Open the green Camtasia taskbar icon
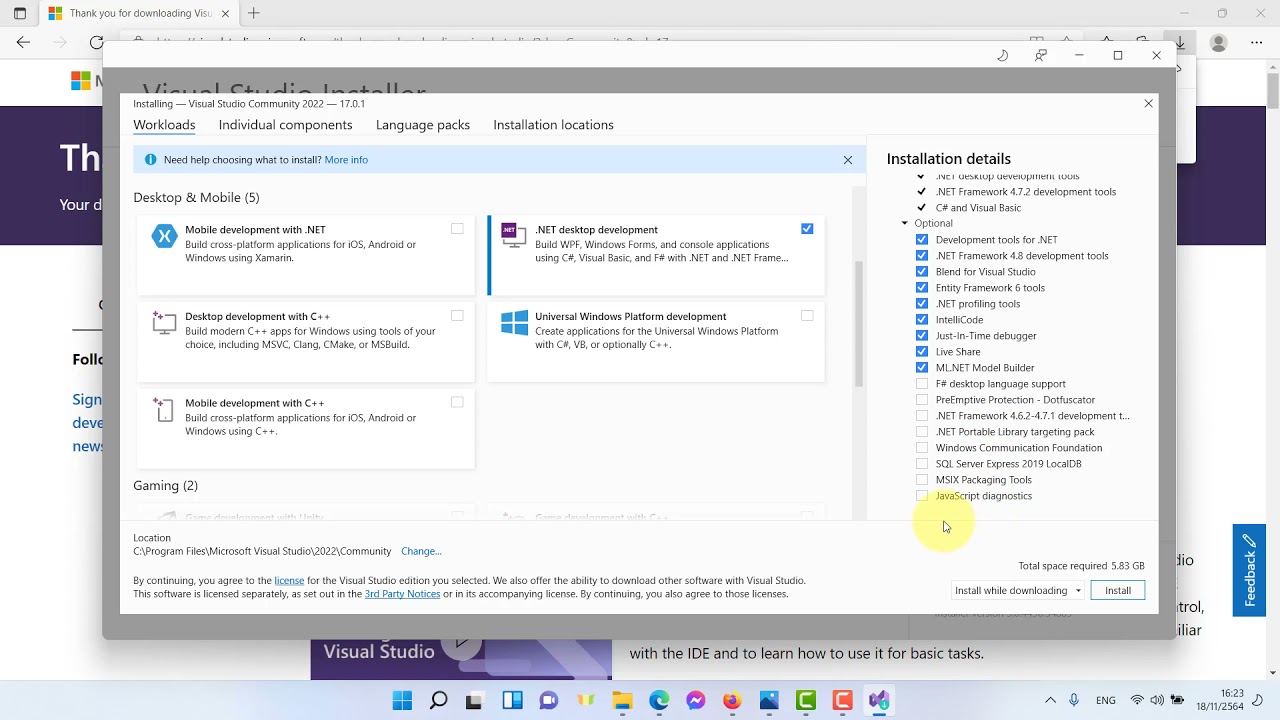This screenshot has height=720, width=1280. click(806, 700)
